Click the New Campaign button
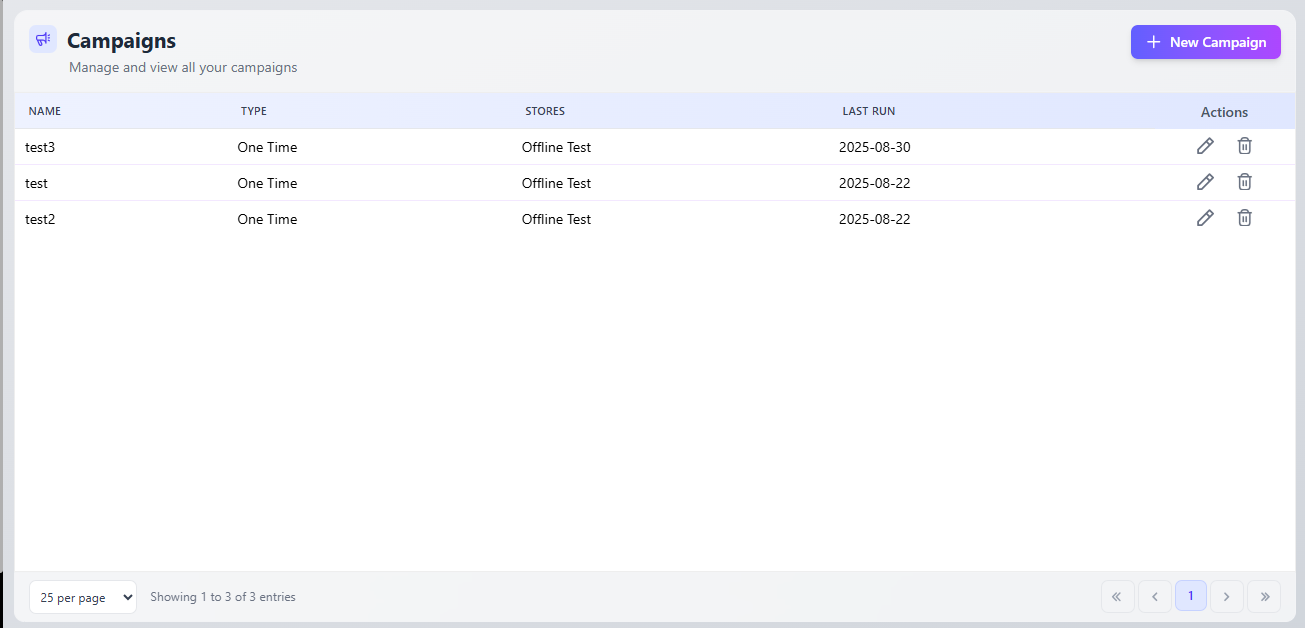This screenshot has width=1305, height=628. pyautogui.click(x=1205, y=42)
